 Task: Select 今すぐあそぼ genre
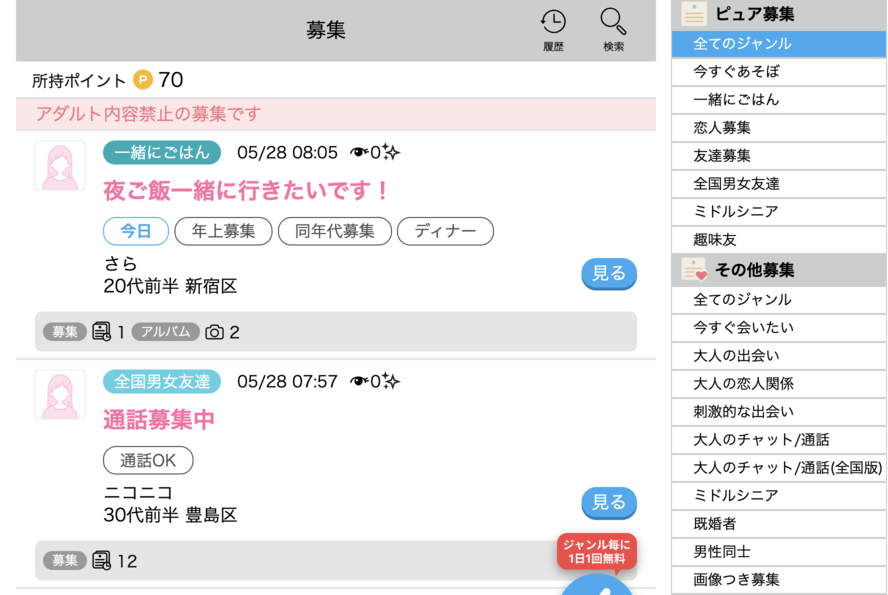pyautogui.click(x=779, y=71)
